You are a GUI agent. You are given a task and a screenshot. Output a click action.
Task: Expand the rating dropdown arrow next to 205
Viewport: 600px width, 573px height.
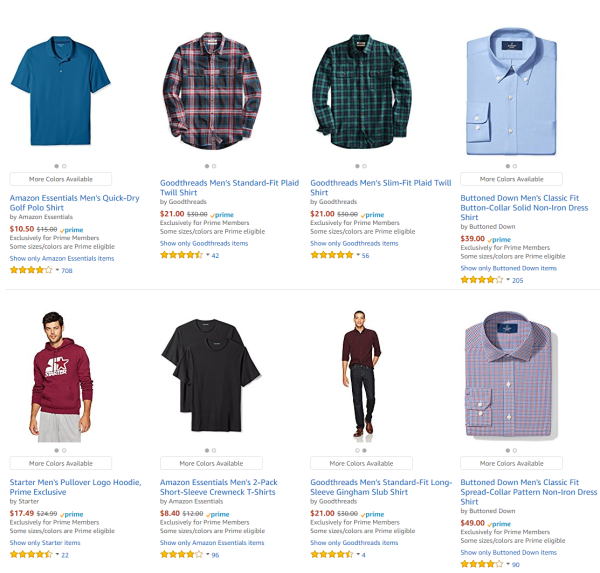pos(508,280)
